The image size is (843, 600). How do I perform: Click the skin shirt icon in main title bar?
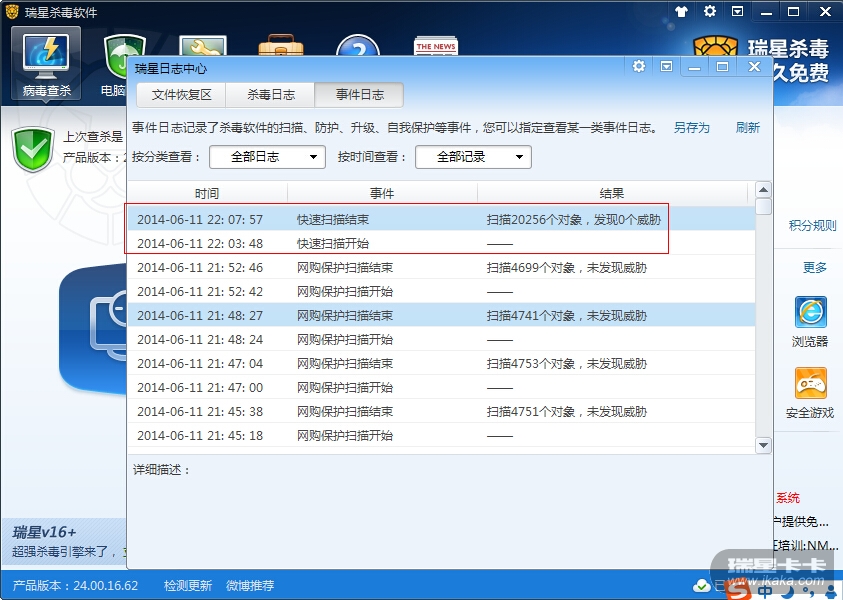(682, 11)
